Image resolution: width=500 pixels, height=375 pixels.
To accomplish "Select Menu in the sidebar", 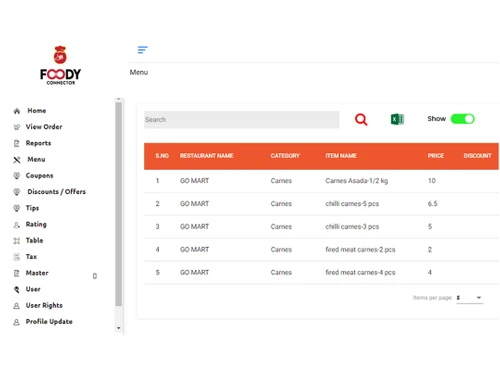I will pyautogui.click(x=36, y=159).
